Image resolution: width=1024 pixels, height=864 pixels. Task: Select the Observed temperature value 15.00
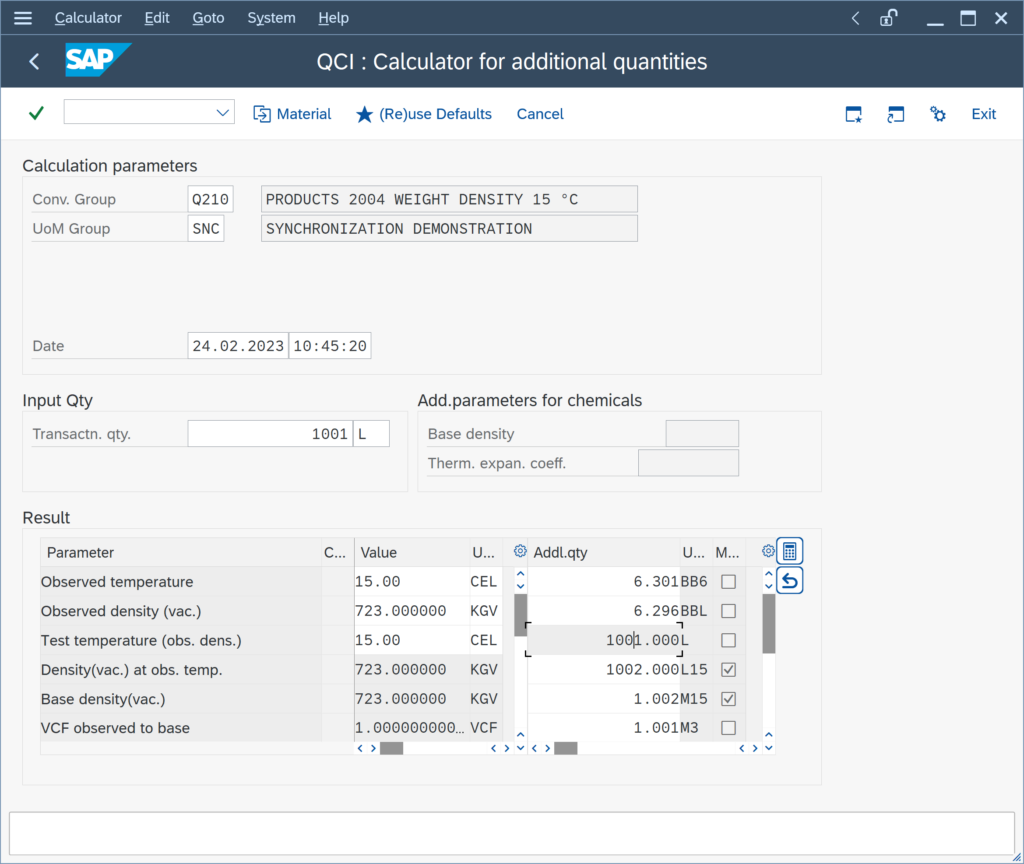pyautogui.click(x=411, y=581)
